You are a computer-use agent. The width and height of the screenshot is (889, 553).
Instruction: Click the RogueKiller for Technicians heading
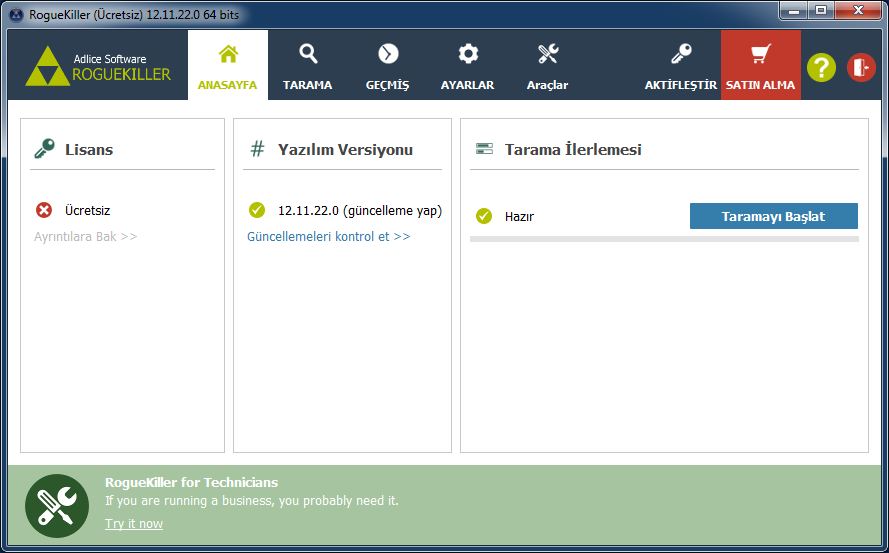click(x=192, y=483)
